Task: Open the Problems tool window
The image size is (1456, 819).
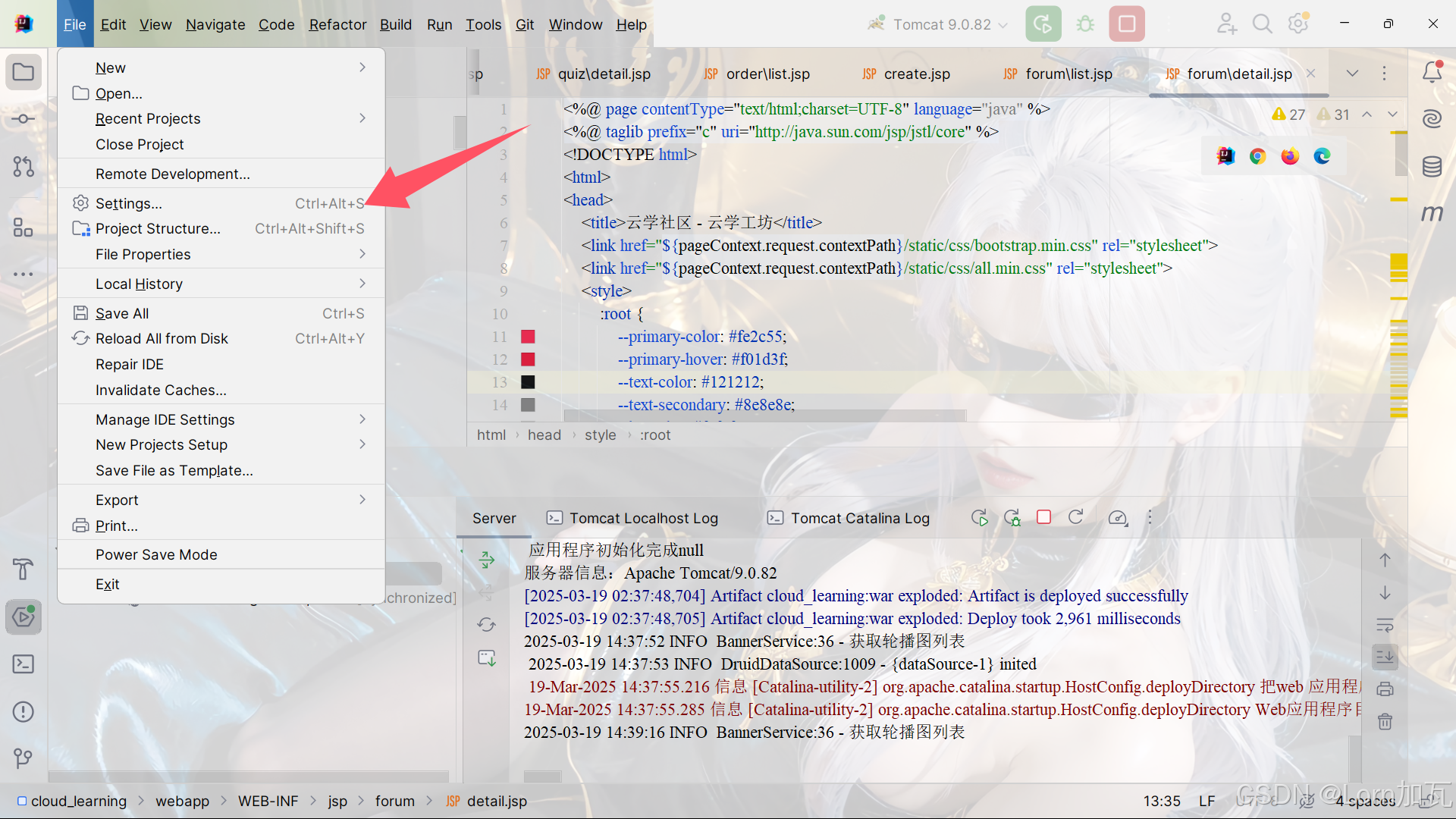Action: pyautogui.click(x=23, y=711)
